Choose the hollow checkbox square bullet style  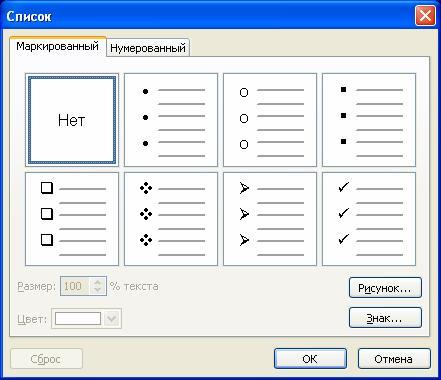(72, 219)
